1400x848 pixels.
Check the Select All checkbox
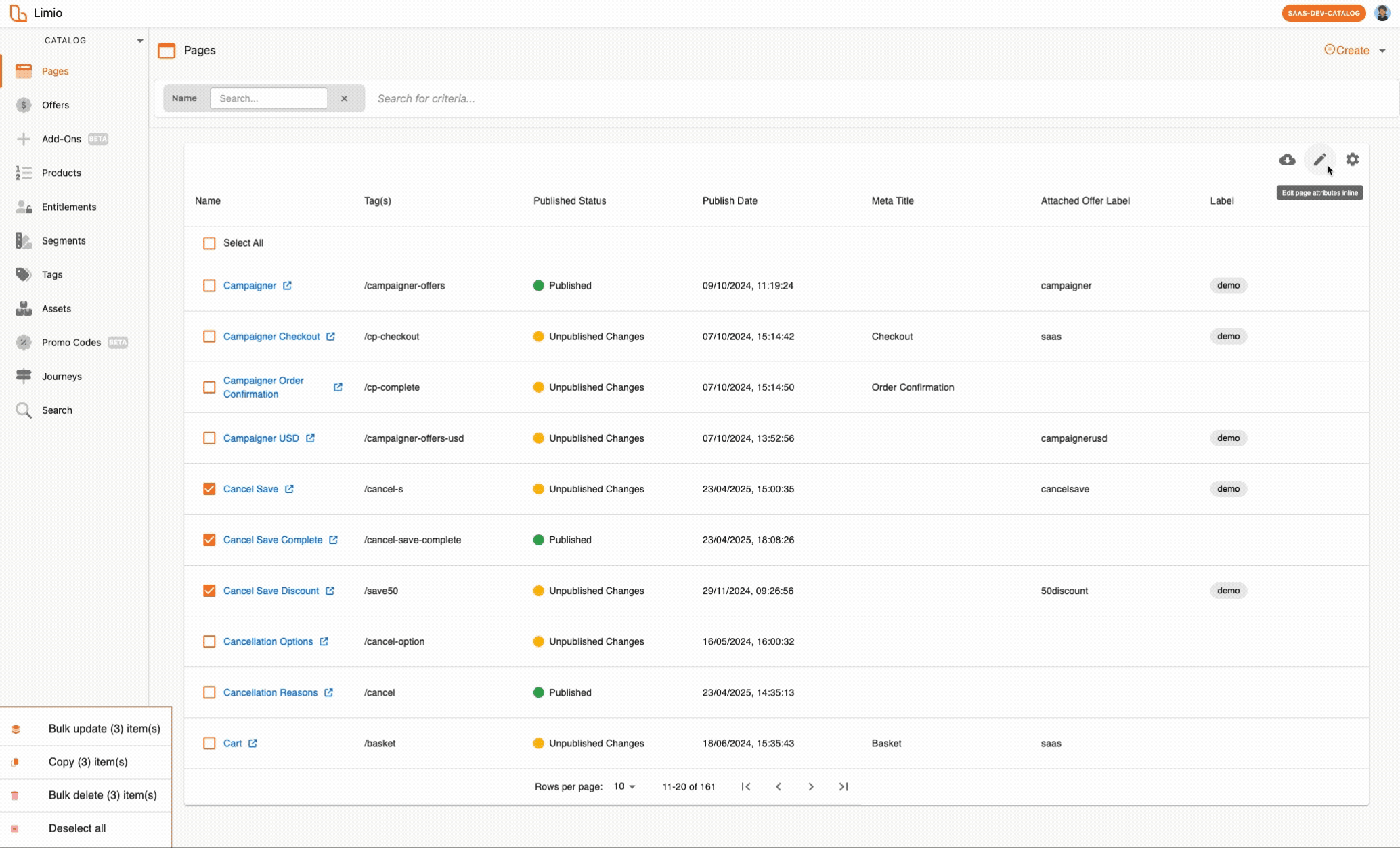(209, 243)
